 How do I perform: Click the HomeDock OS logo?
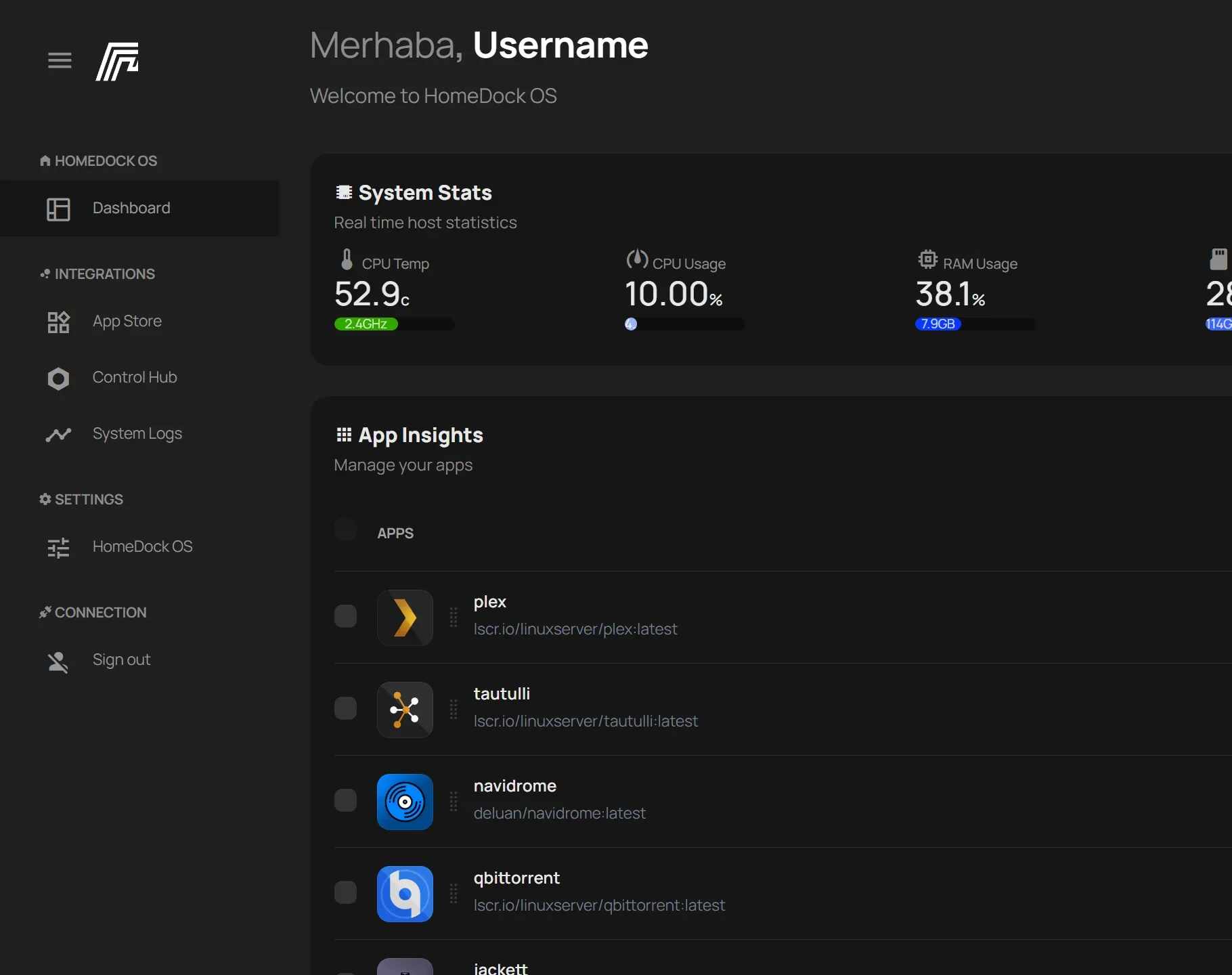pyautogui.click(x=118, y=61)
